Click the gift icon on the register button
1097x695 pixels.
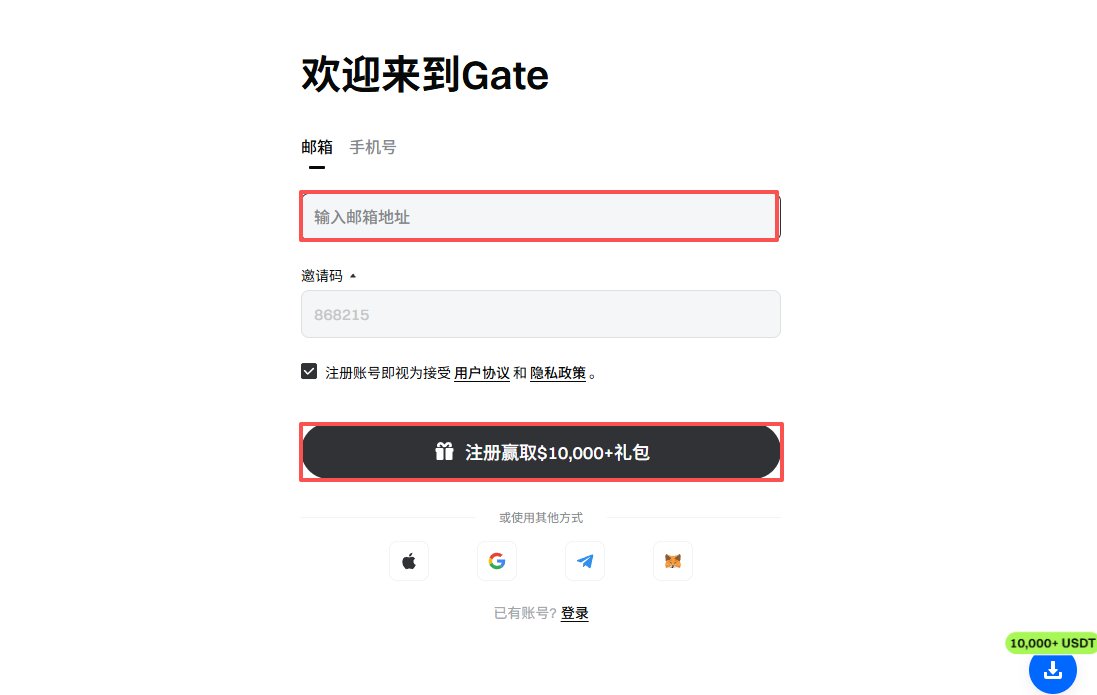tap(444, 451)
